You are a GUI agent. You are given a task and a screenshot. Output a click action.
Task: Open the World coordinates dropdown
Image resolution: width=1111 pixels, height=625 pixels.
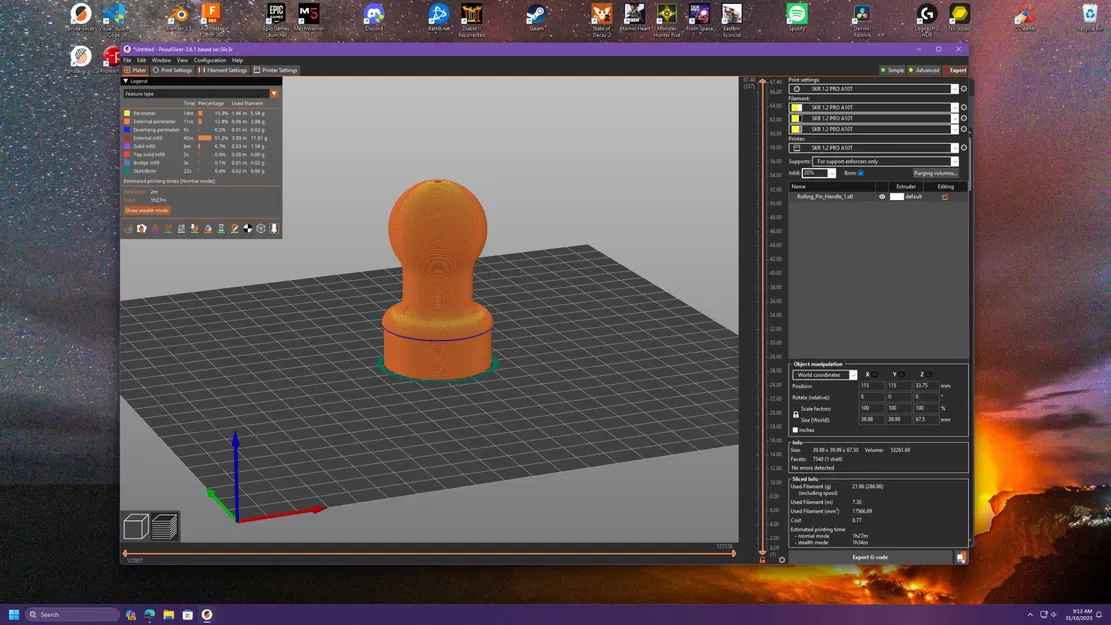(x=825, y=375)
